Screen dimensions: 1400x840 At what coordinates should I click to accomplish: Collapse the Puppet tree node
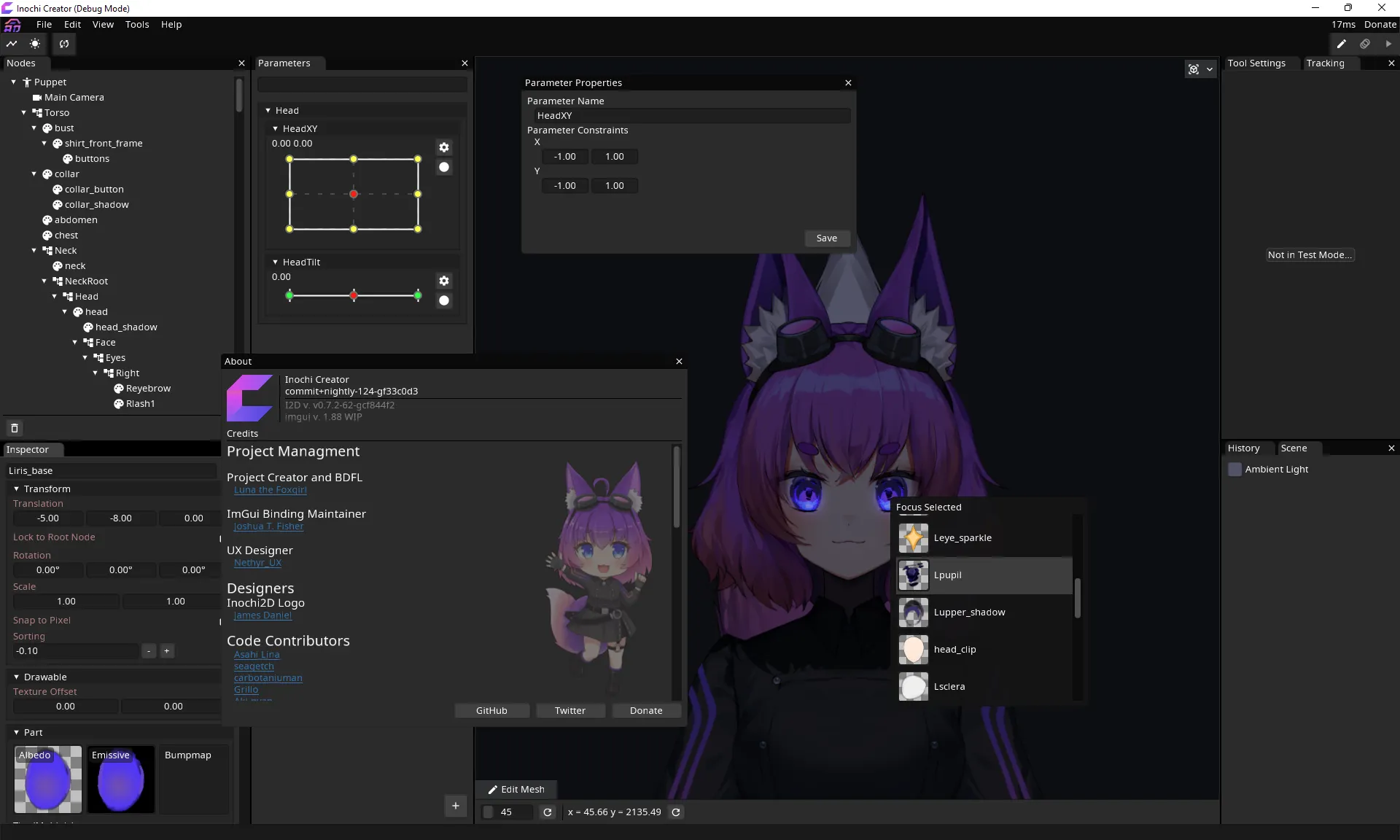[x=13, y=82]
